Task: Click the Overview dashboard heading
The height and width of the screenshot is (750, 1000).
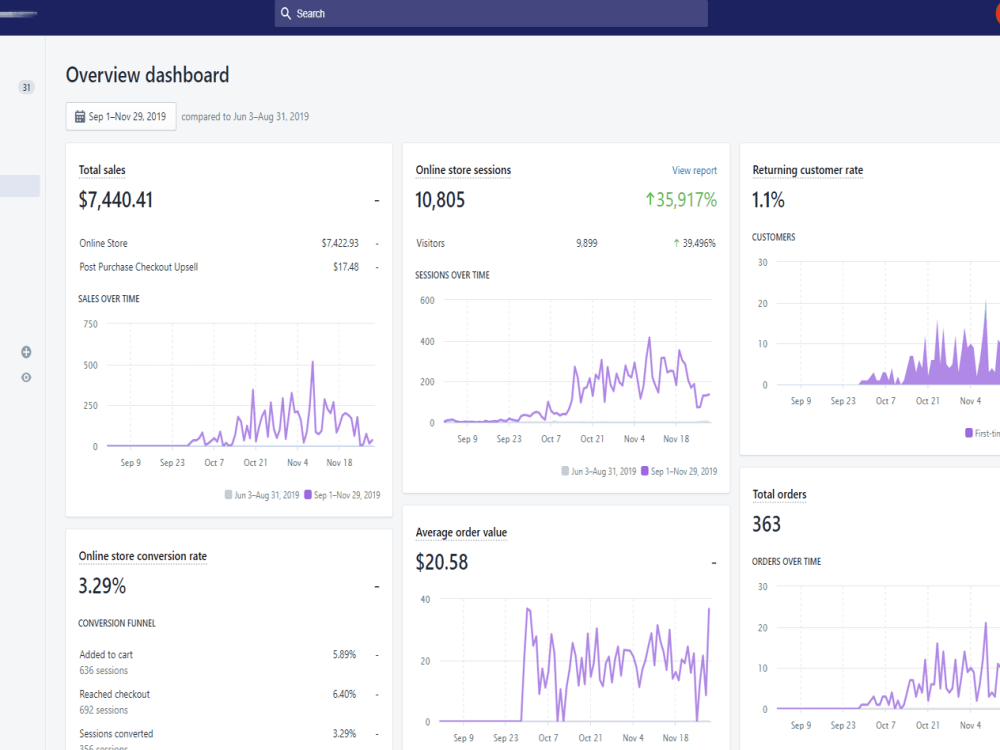Action: click(x=147, y=75)
